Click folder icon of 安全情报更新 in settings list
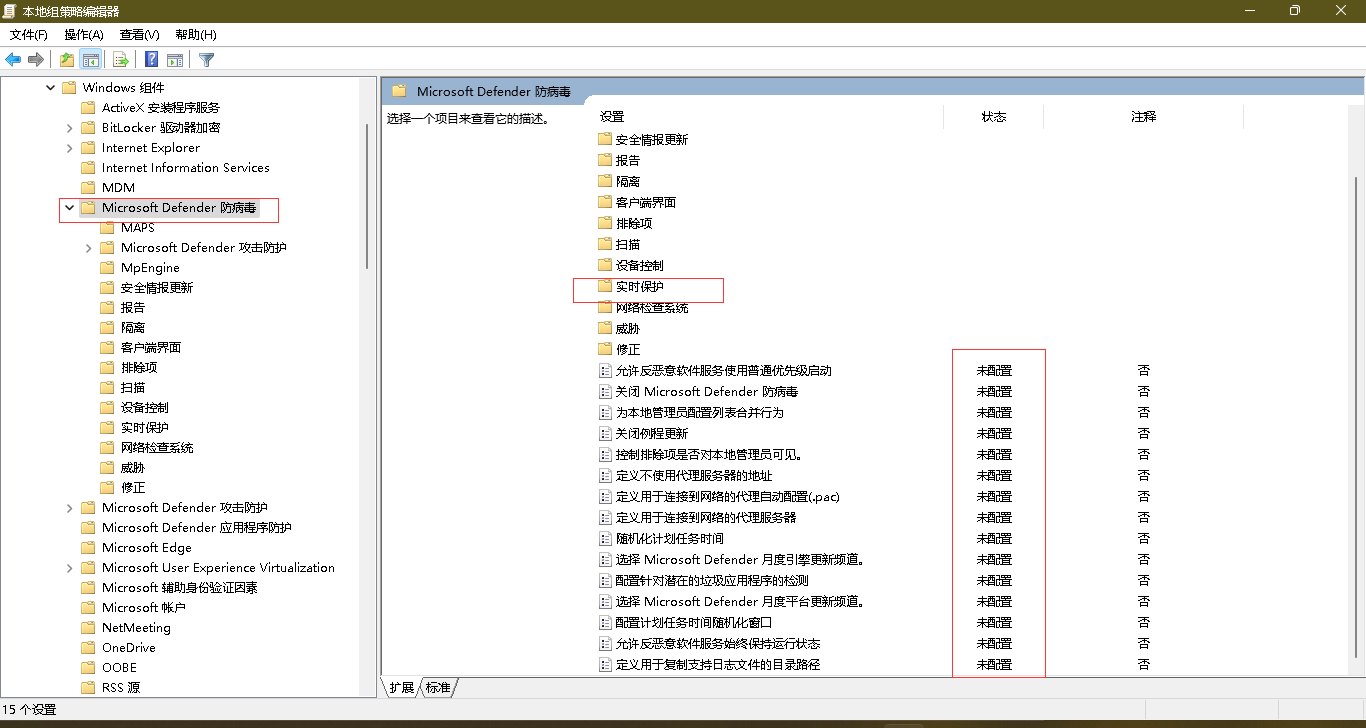Image resolution: width=1366 pixels, height=728 pixels. tap(604, 139)
